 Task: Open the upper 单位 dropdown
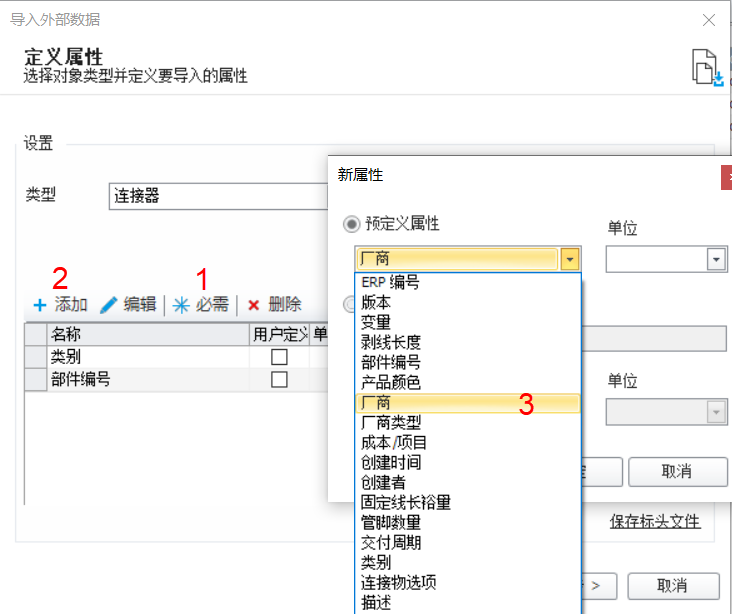click(x=716, y=260)
